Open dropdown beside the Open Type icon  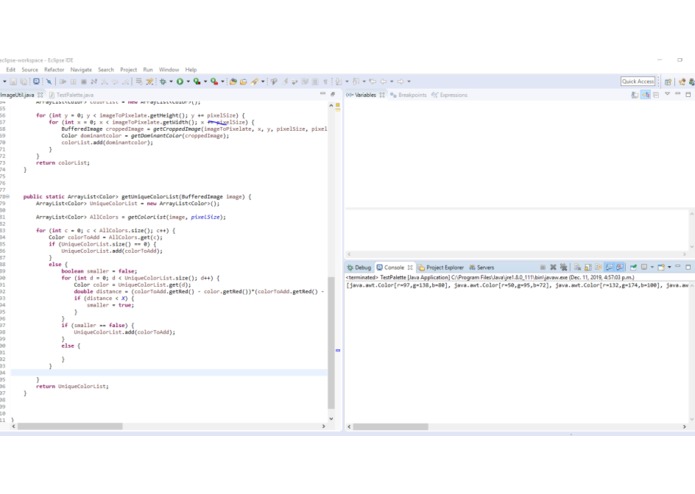(262, 82)
